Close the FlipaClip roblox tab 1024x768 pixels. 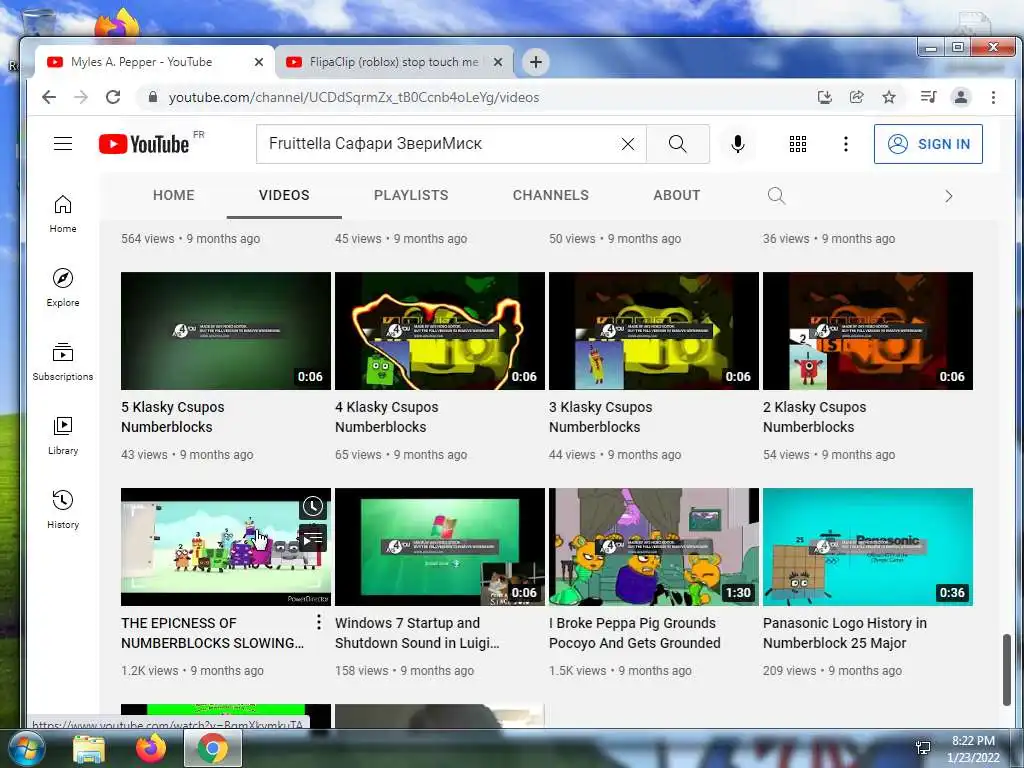pos(498,62)
